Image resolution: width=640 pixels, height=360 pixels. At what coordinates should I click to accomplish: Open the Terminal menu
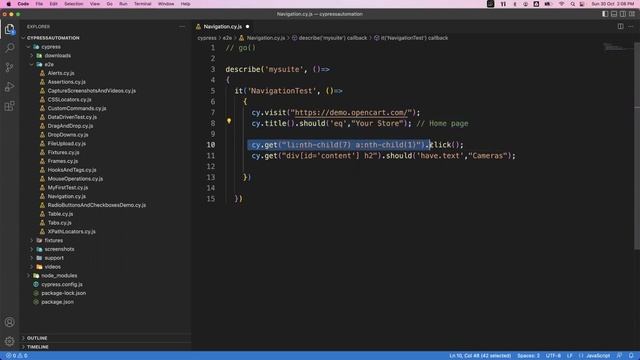click(142, 4)
